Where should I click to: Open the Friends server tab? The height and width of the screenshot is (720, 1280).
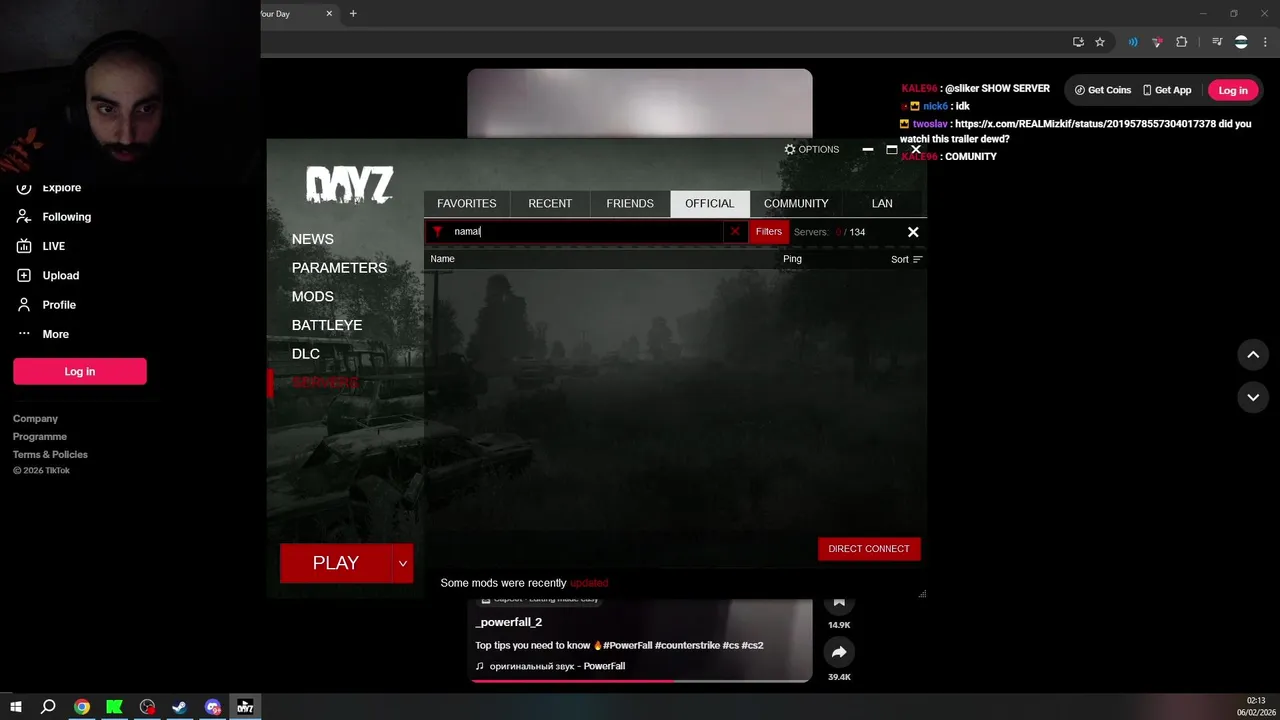pos(630,203)
